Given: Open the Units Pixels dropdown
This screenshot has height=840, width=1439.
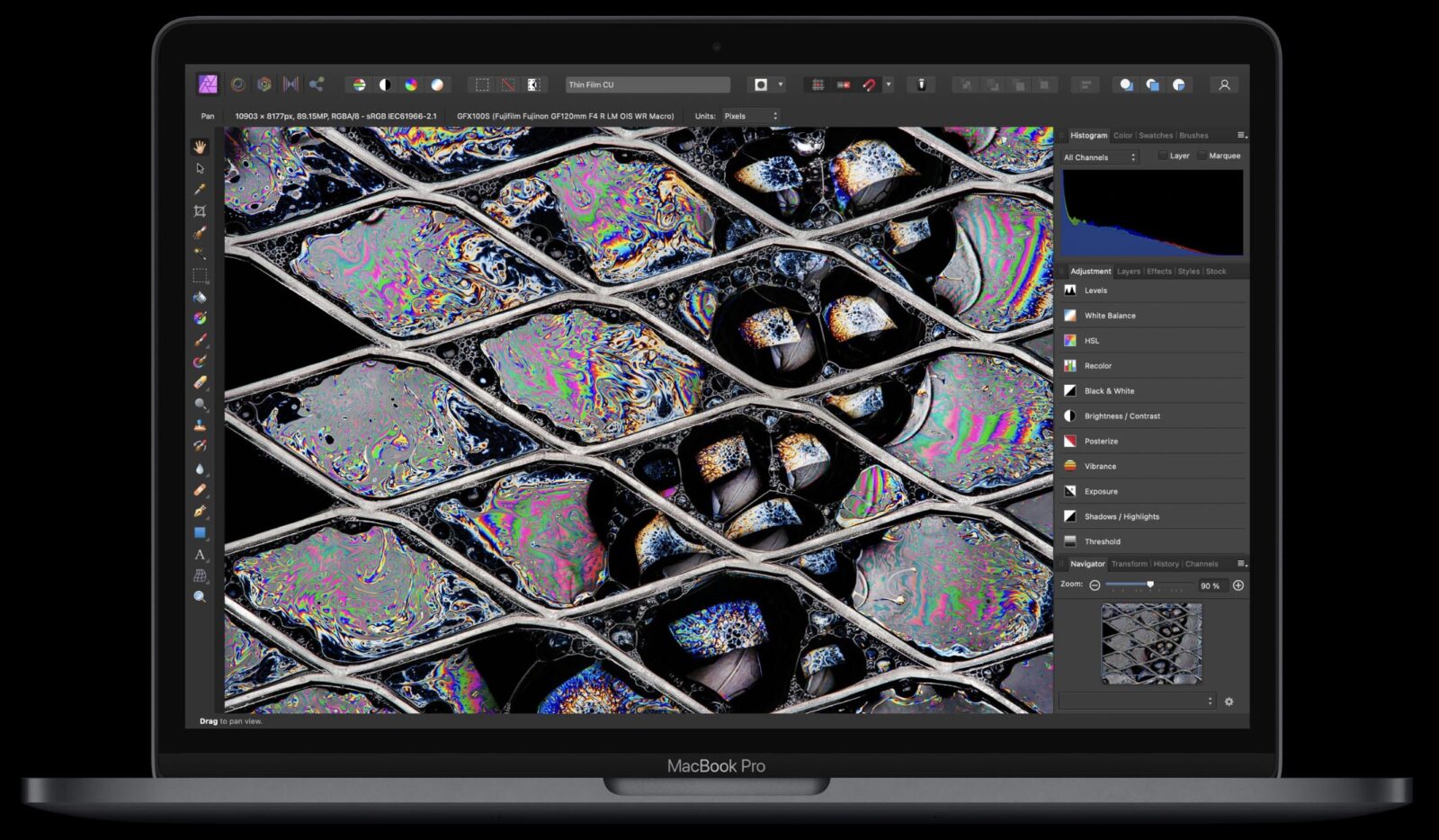Looking at the screenshot, I should 751,116.
